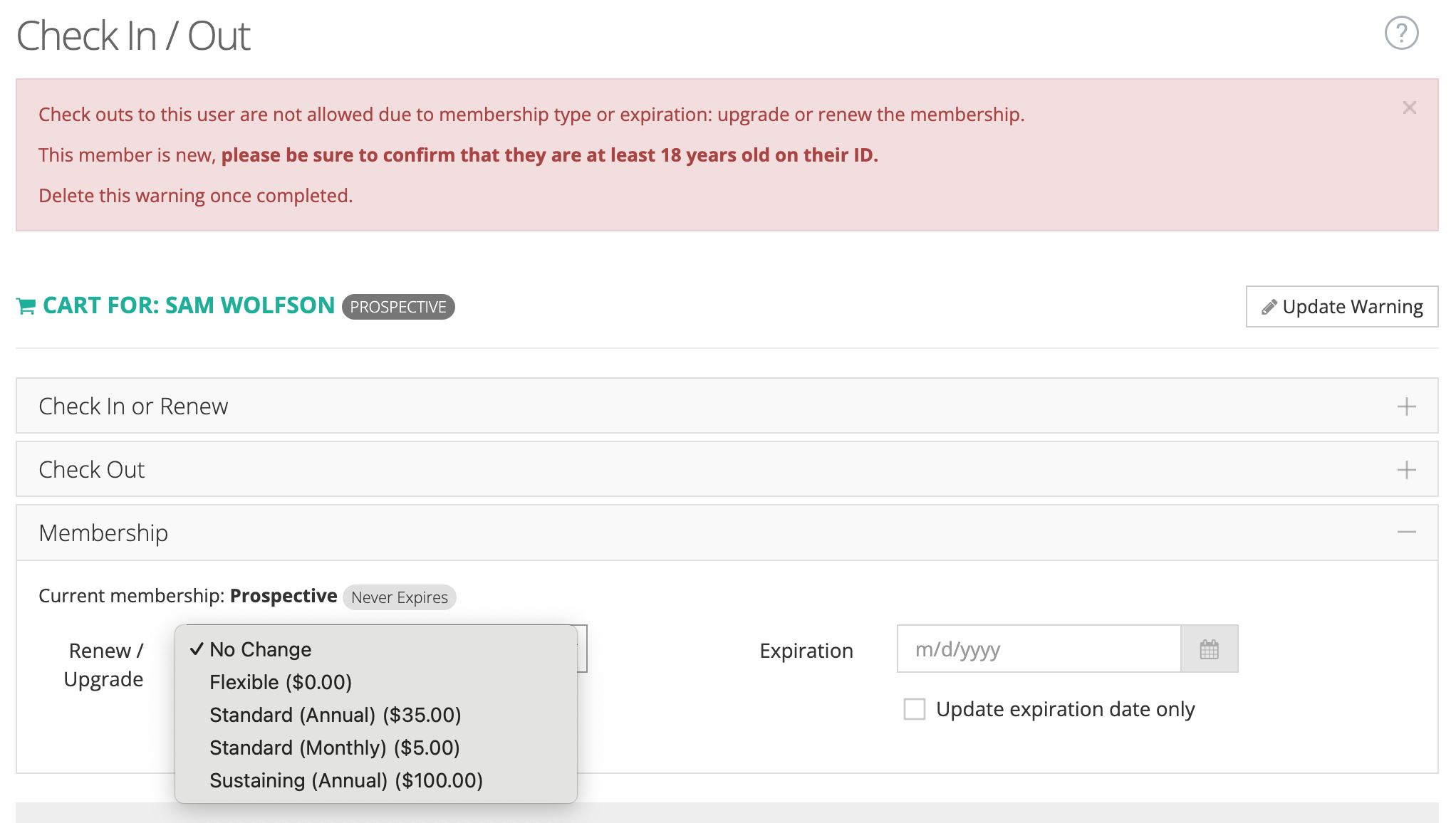Click the expiration date input field
This screenshot has height=823, width=1456.
pos(1038,649)
